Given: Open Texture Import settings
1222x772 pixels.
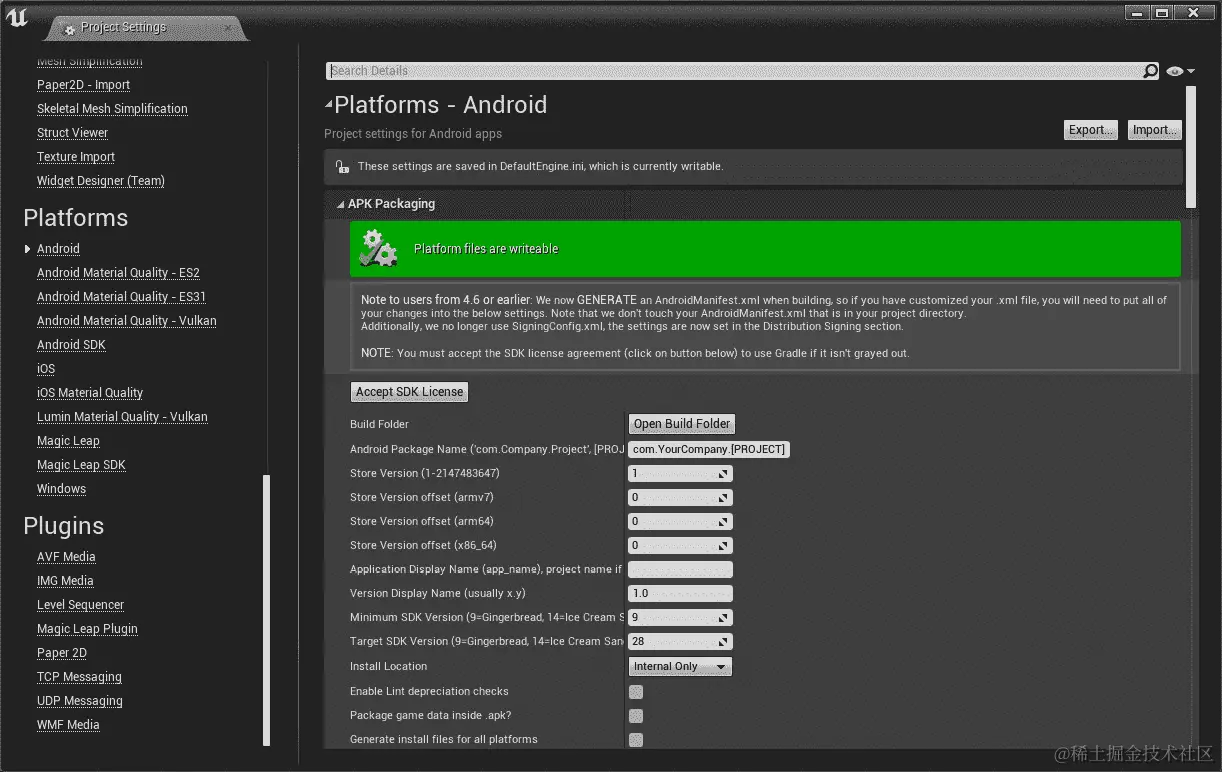Looking at the screenshot, I should [x=76, y=157].
